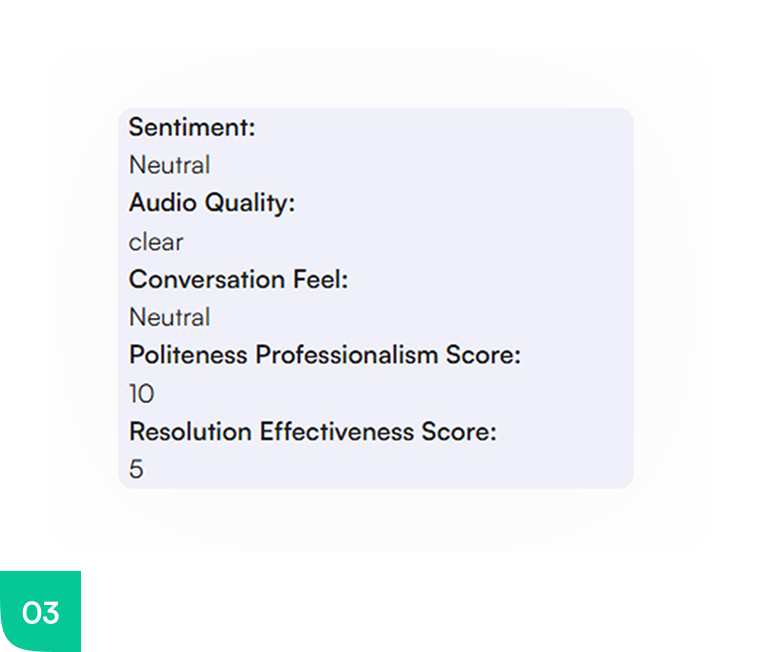Select the Conversation Feel label
The image size is (760, 652).
[238, 280]
